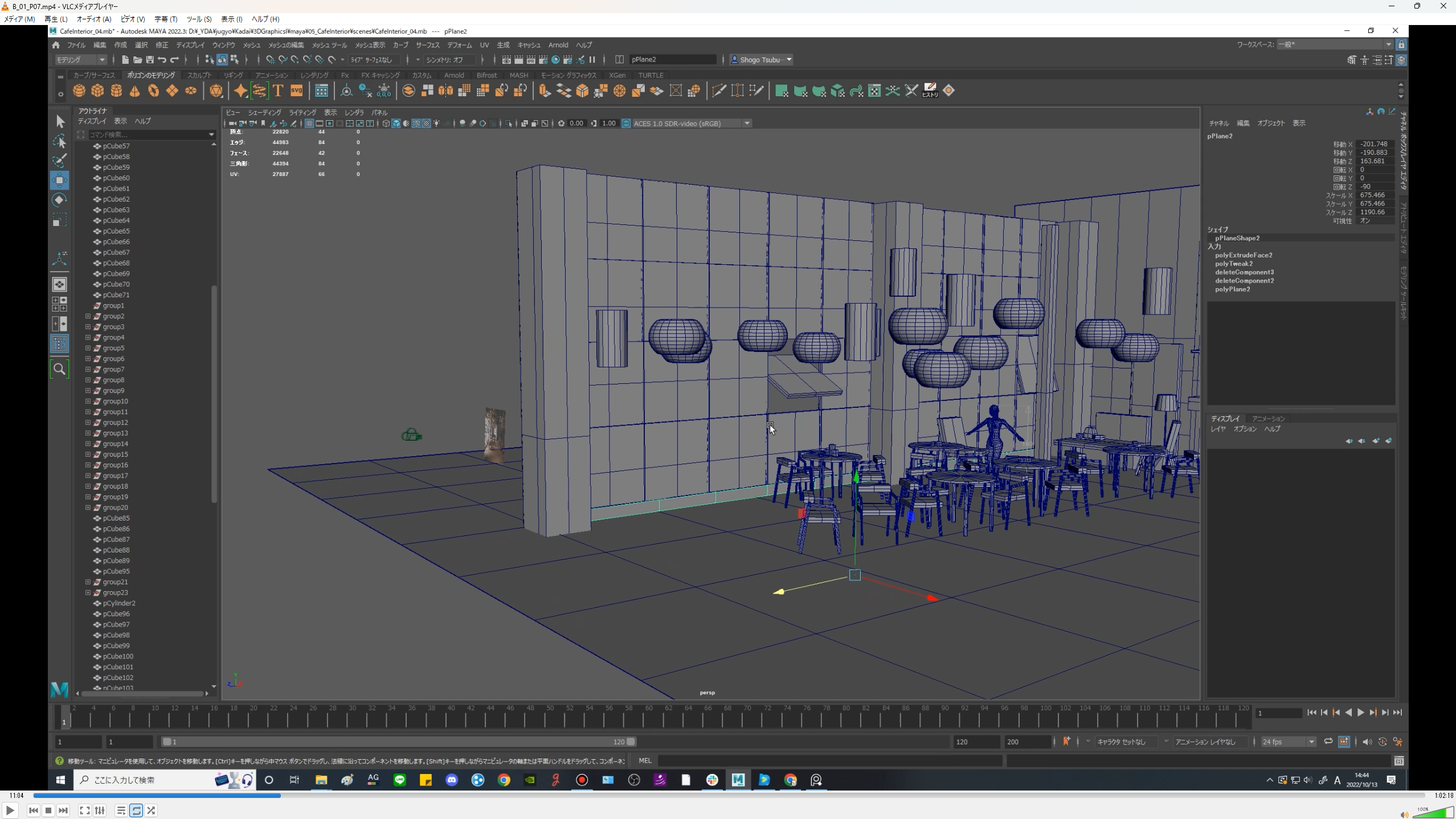1456x819 pixels.
Task: Click the polygon text (T) shelf icon
Action: tap(278, 91)
